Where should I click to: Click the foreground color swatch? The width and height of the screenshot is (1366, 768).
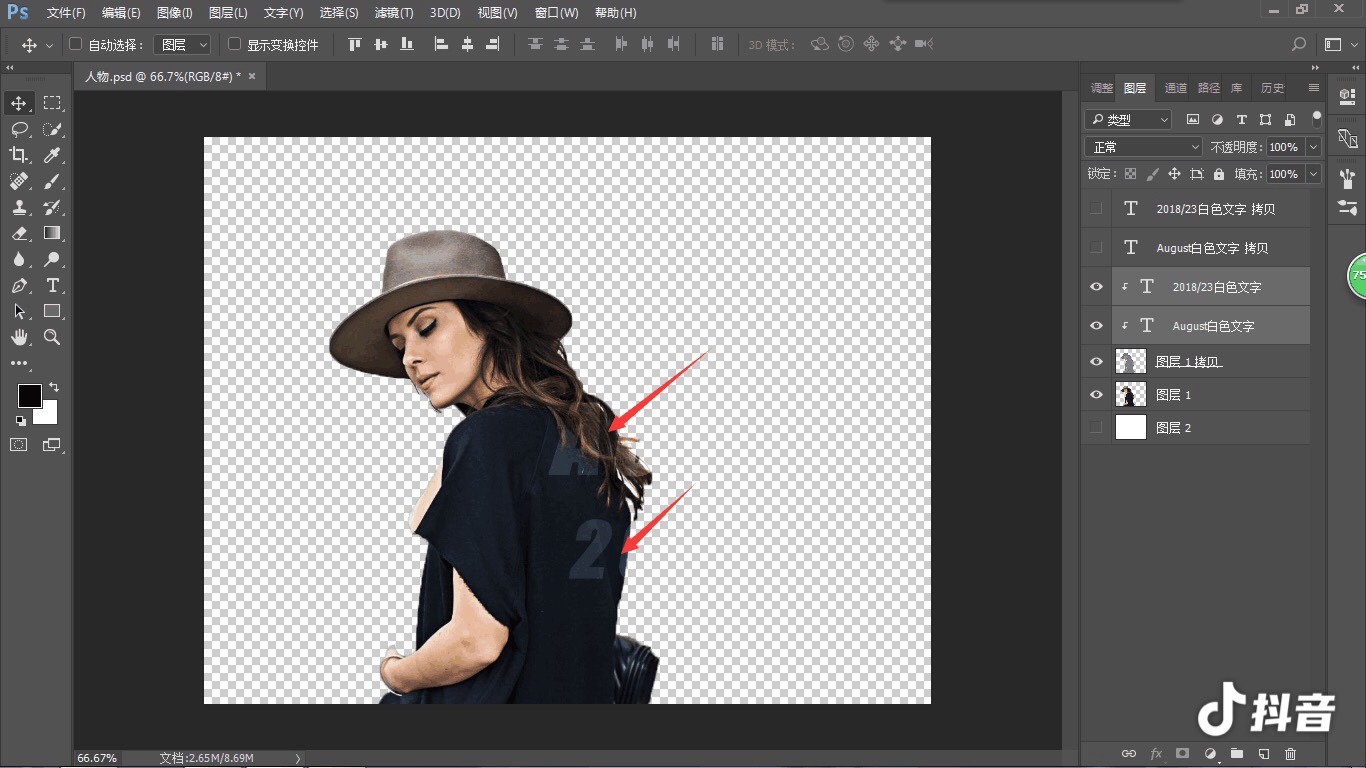pos(30,396)
